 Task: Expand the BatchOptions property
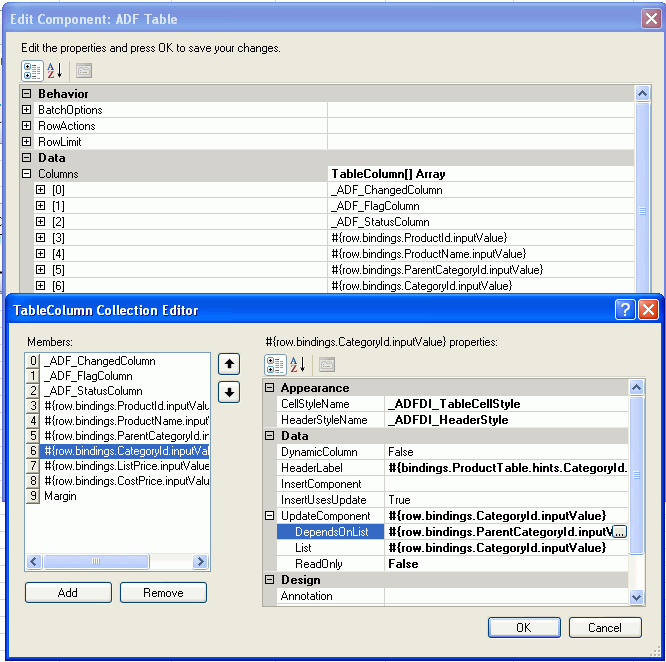(26, 110)
